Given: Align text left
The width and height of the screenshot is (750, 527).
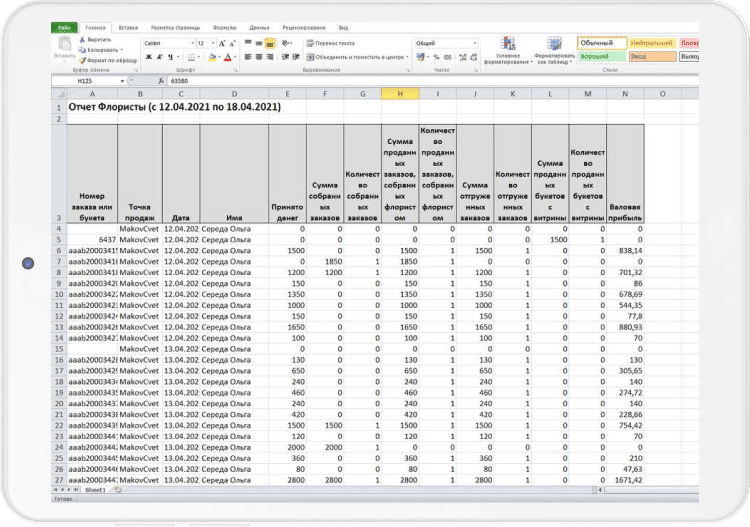Looking at the screenshot, I should (248, 57).
